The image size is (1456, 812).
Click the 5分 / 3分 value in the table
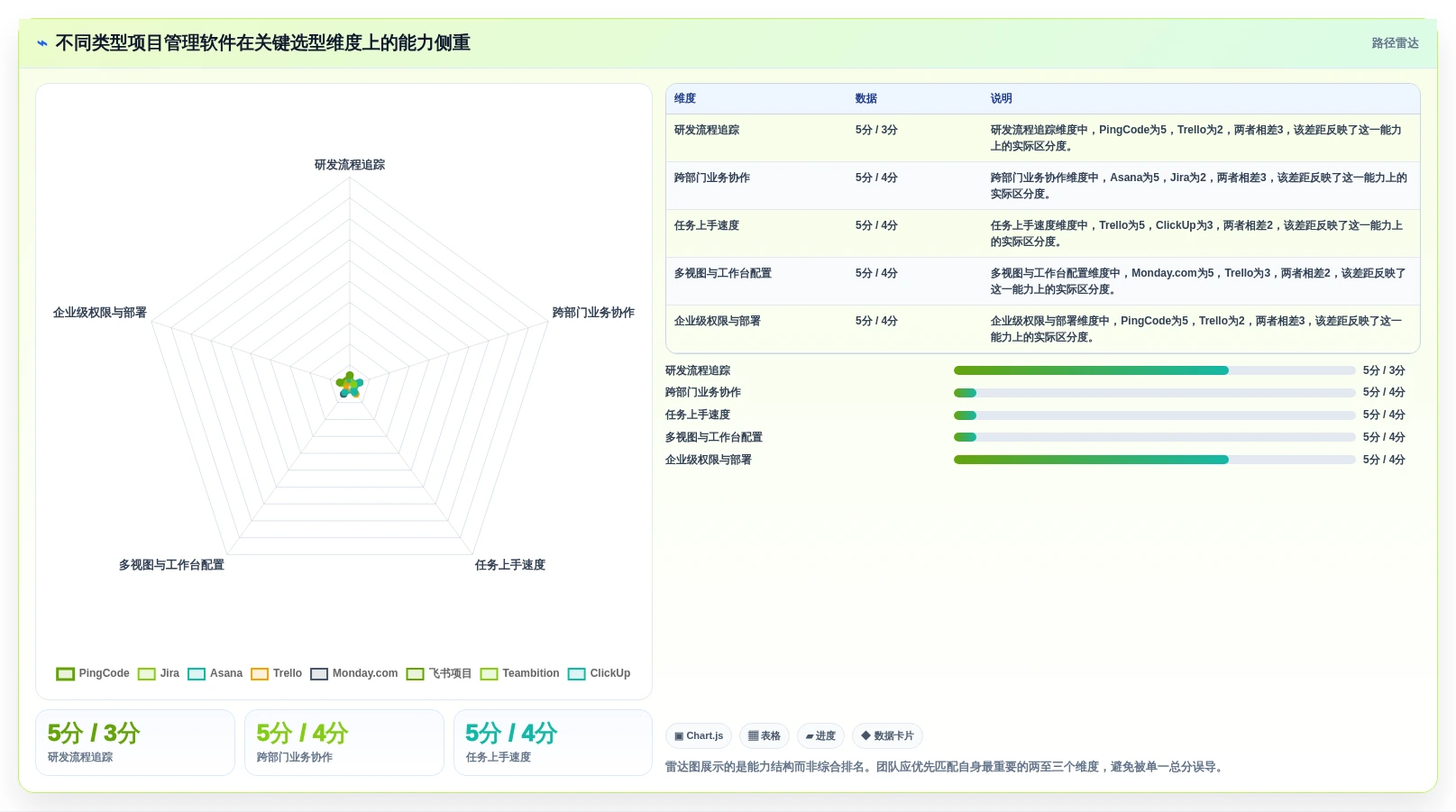click(x=876, y=130)
